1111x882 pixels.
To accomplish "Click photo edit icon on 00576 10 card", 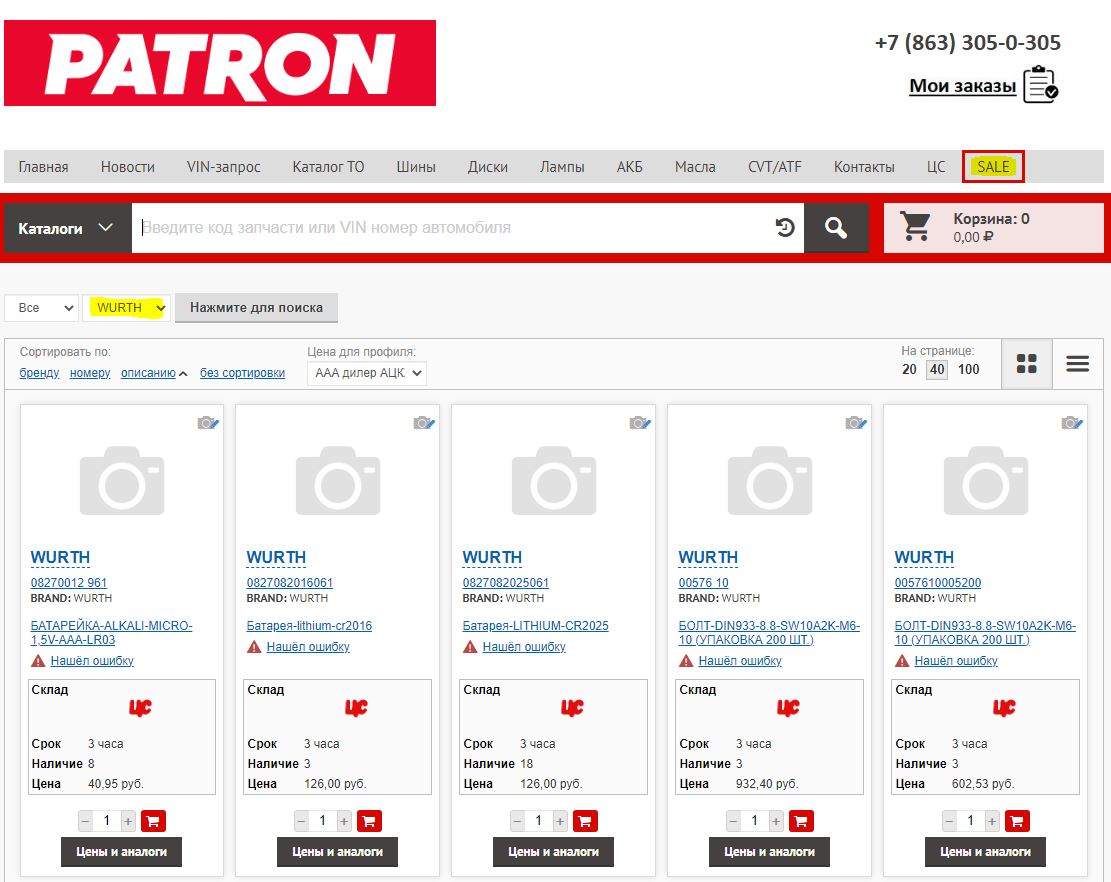I will 857,423.
